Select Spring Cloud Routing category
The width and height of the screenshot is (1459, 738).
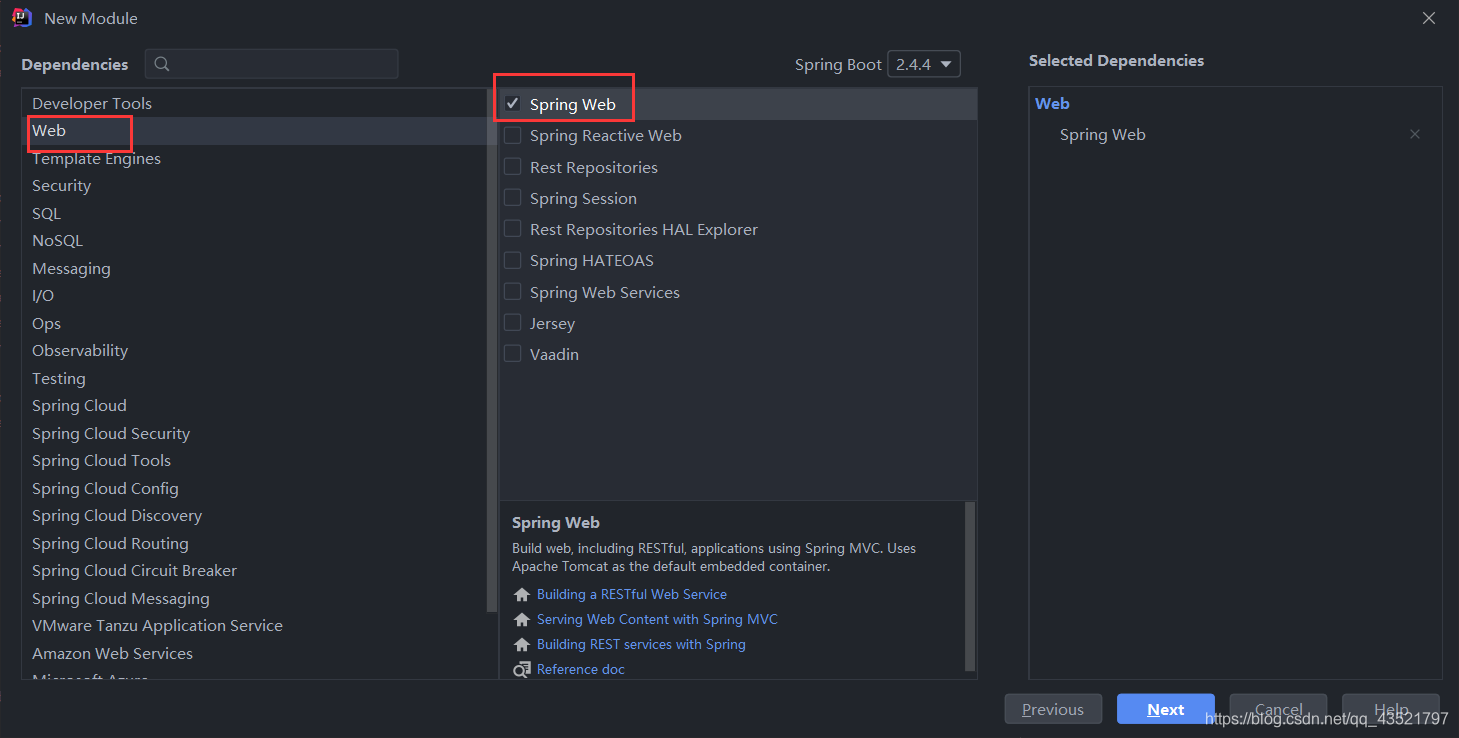254,544
